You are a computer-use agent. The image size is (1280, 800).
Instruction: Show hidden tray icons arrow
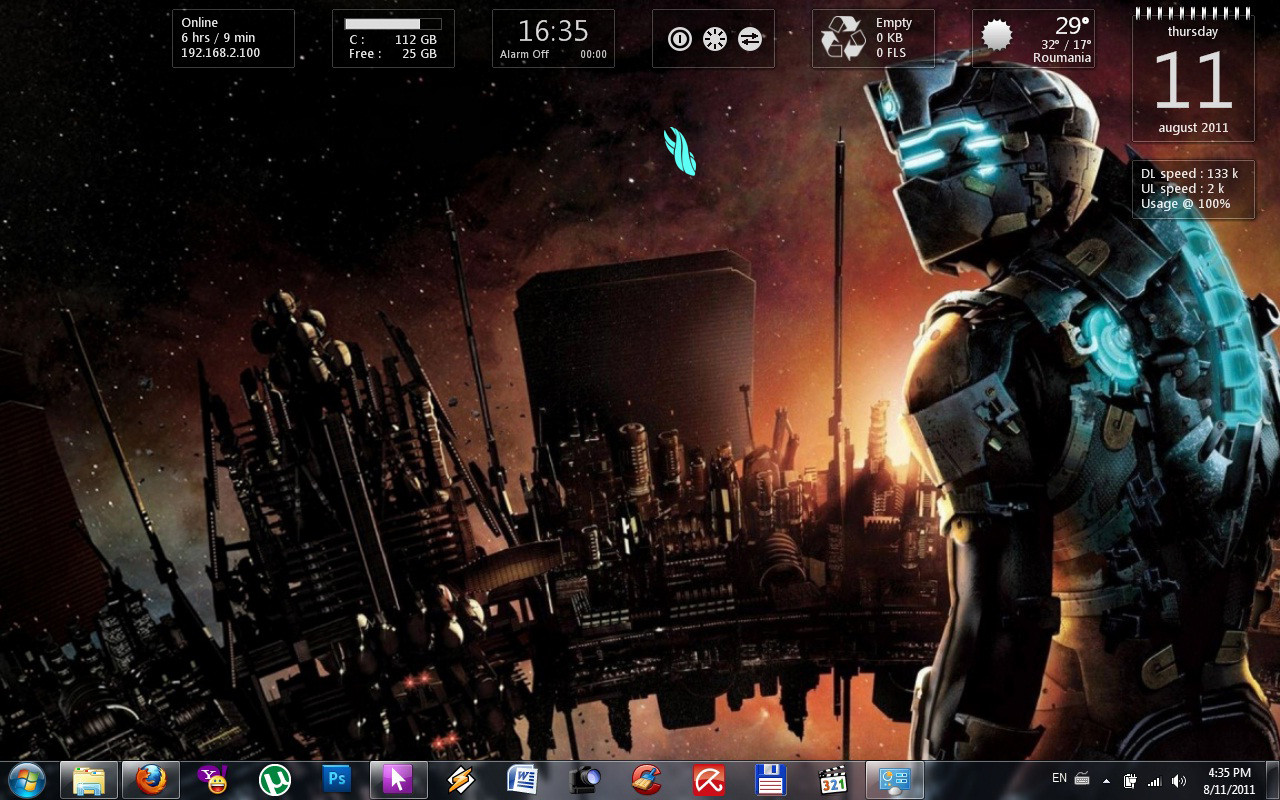(x=1106, y=780)
